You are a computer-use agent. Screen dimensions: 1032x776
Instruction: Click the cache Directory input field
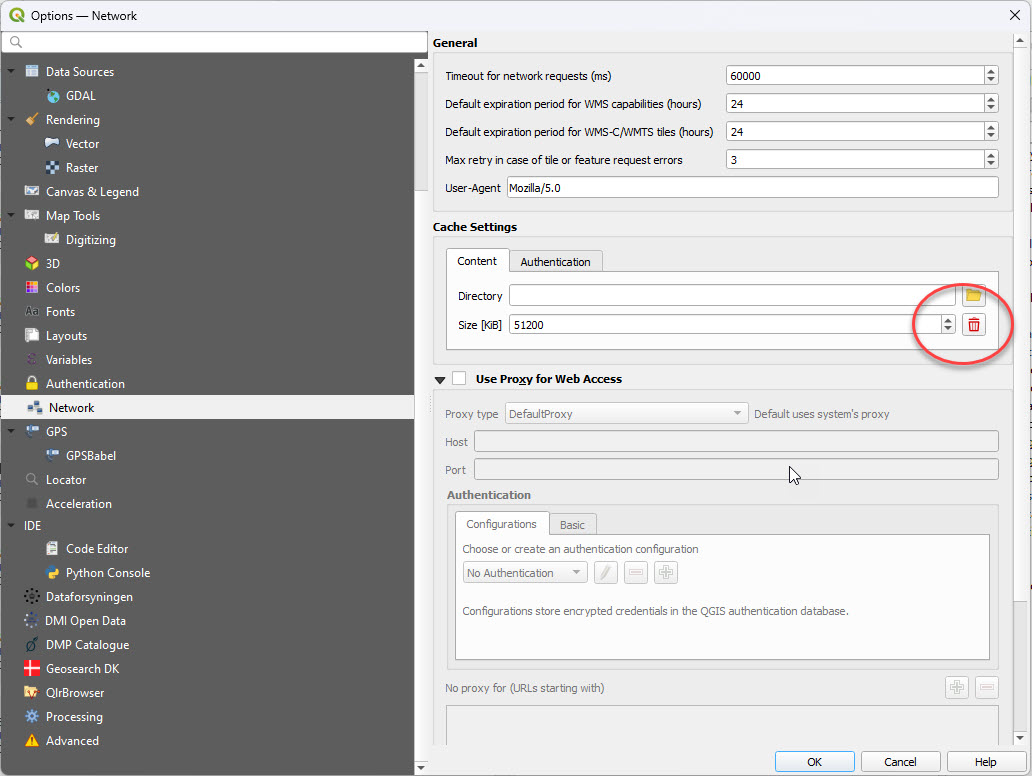coord(733,296)
